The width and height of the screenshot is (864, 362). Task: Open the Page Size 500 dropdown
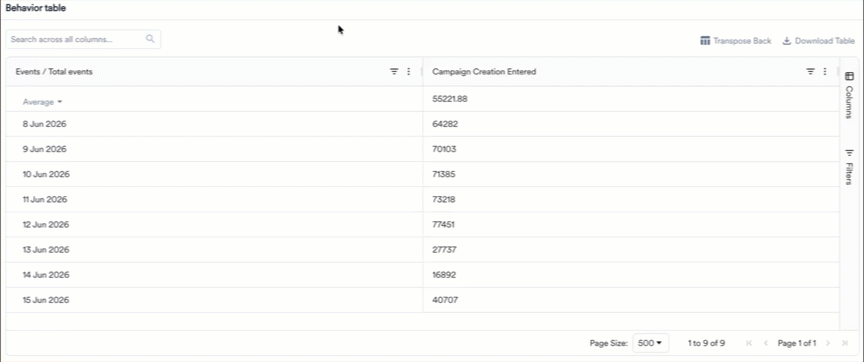tap(650, 343)
